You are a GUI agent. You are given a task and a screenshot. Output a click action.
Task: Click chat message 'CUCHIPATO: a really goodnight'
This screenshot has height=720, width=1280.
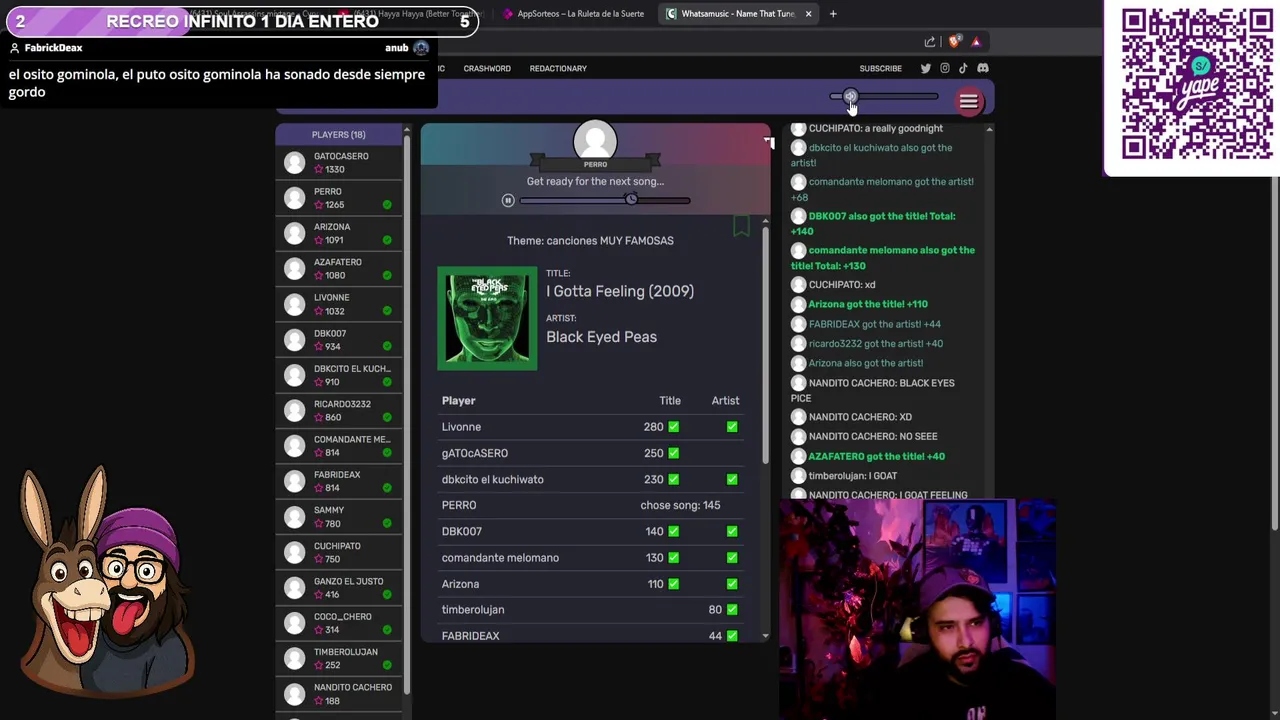click(x=876, y=128)
